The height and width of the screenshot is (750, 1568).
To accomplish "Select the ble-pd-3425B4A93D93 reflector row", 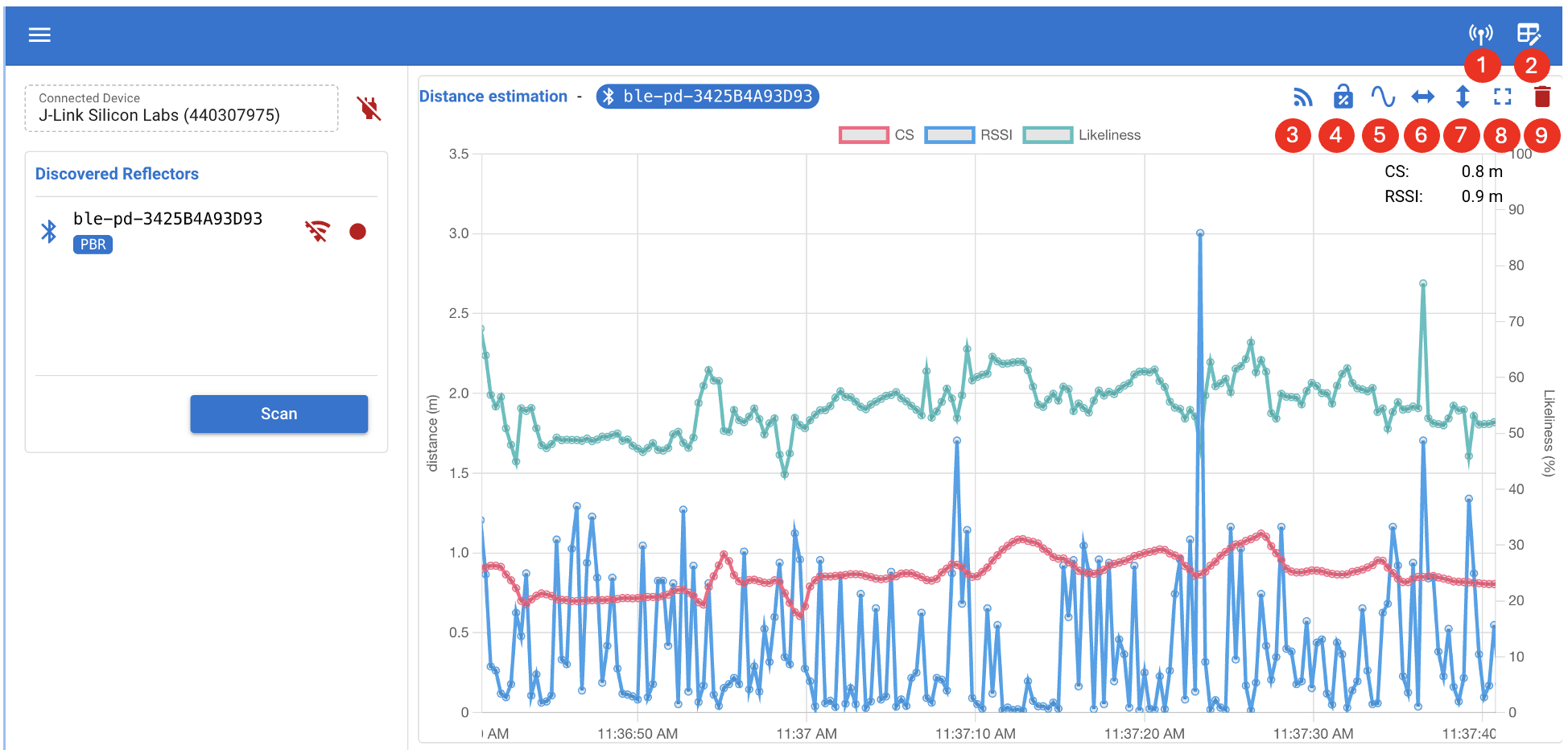I will [207, 232].
